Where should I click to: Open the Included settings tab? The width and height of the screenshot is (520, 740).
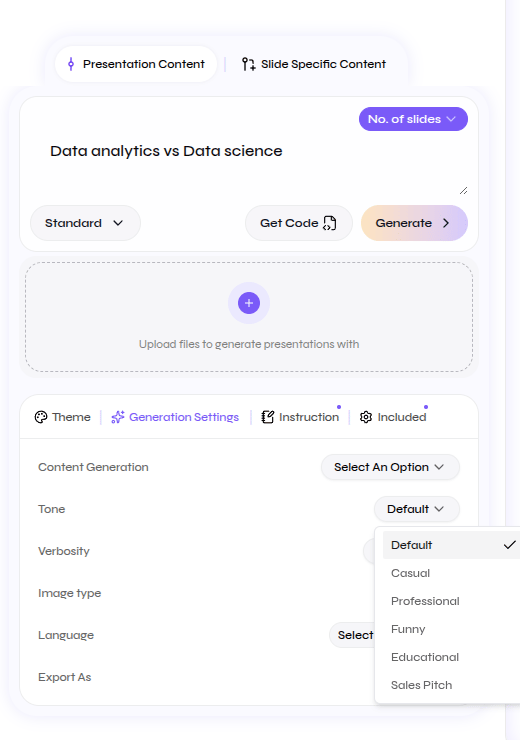click(x=393, y=417)
